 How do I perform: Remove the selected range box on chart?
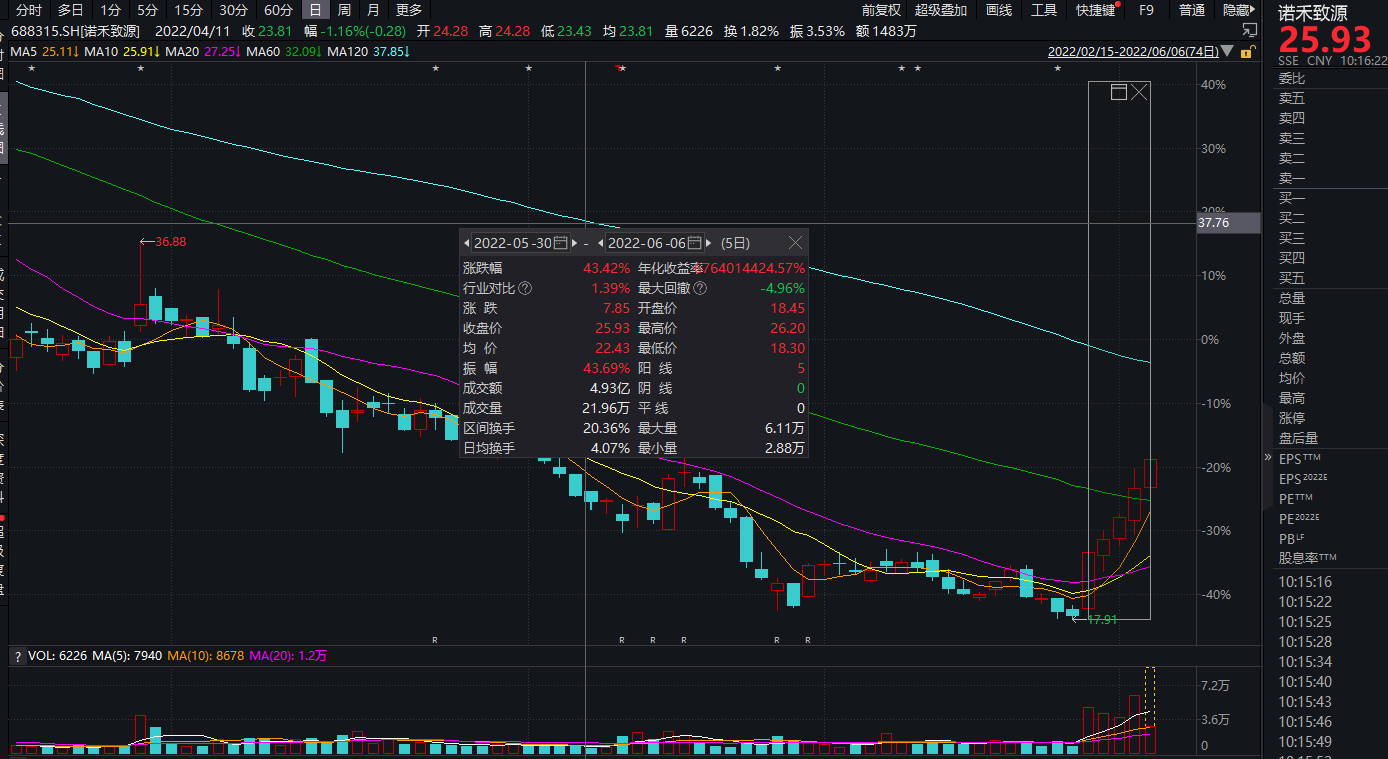[x=1139, y=93]
